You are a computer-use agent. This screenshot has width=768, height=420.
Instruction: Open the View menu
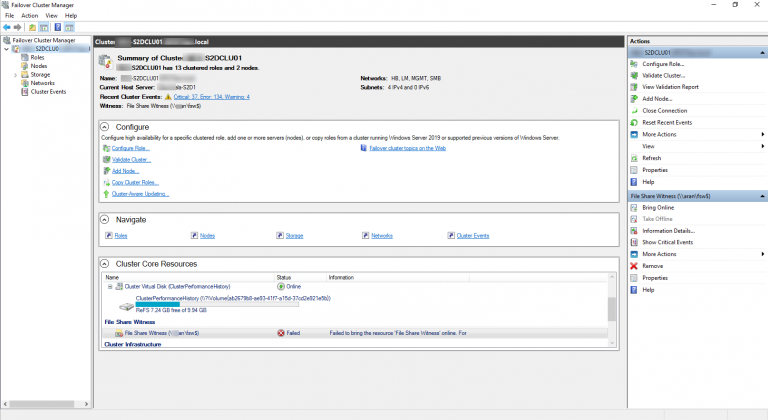coord(51,16)
